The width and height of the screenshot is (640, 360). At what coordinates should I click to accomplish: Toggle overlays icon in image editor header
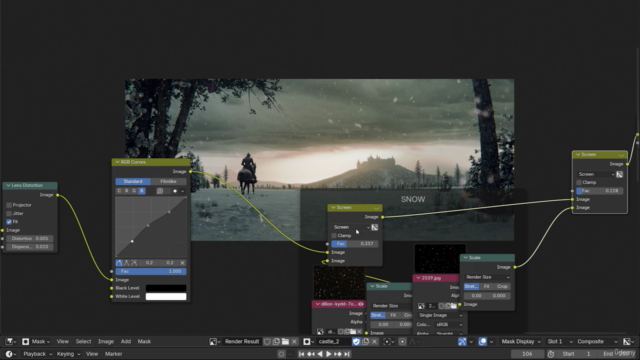[x=482, y=341]
